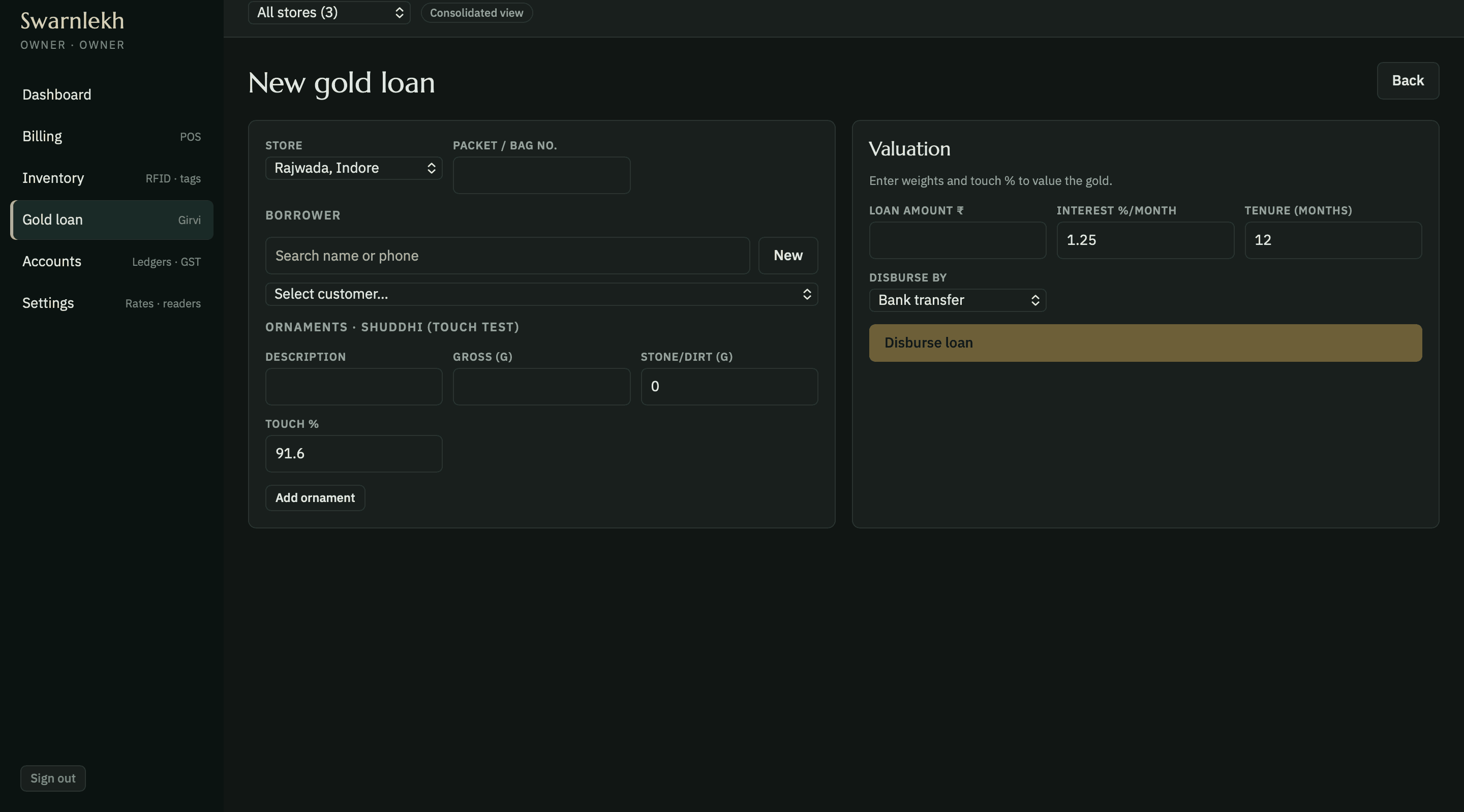Image resolution: width=1464 pixels, height=812 pixels.
Task: Expand the Select customer dropdown
Action: click(x=541, y=294)
